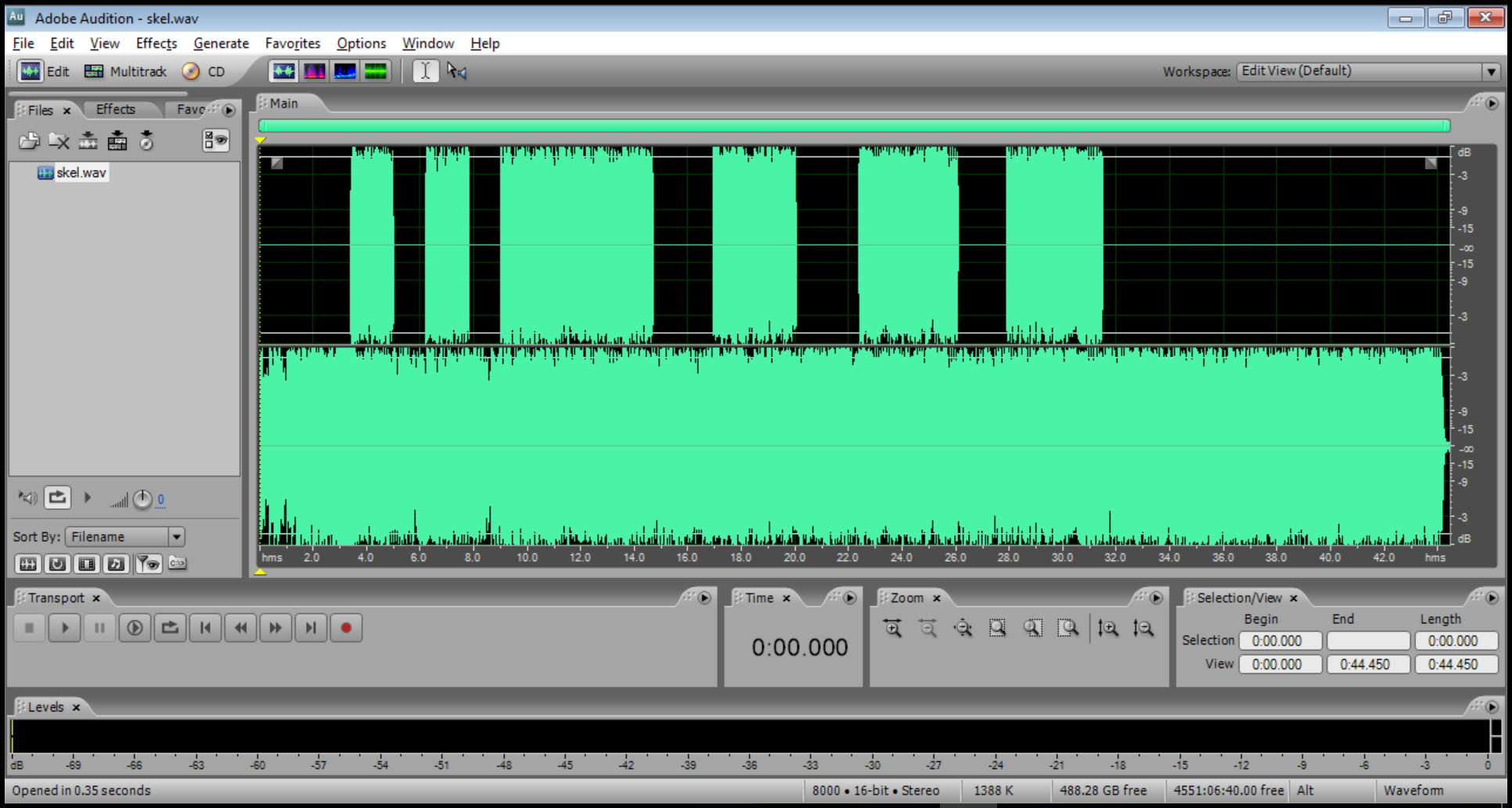Open Levels panel options arrow
Image resolution: width=1512 pixels, height=808 pixels.
[1492, 707]
